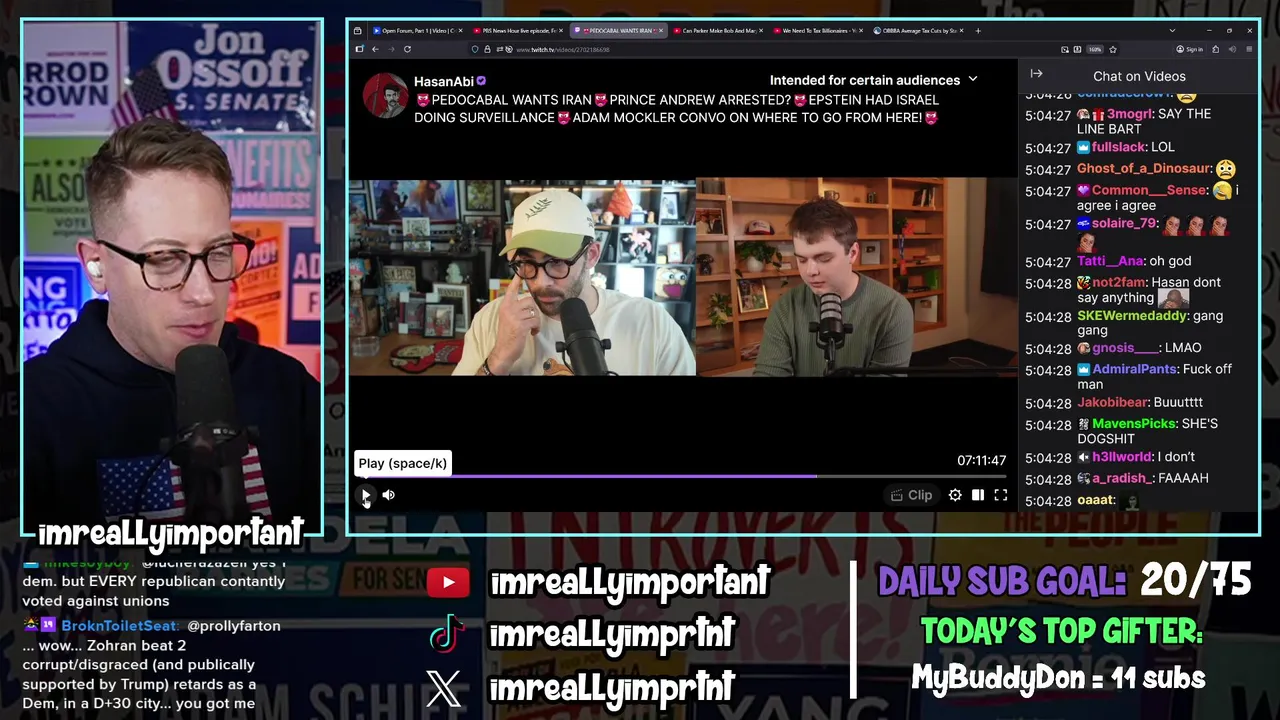Click chat username Ghost_of_a_Dinosaur
The height and width of the screenshot is (720, 1280).
(x=1144, y=169)
